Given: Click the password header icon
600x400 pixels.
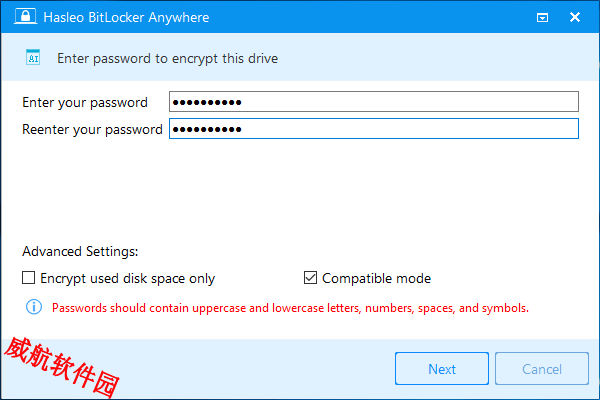Looking at the screenshot, I should [x=33, y=57].
